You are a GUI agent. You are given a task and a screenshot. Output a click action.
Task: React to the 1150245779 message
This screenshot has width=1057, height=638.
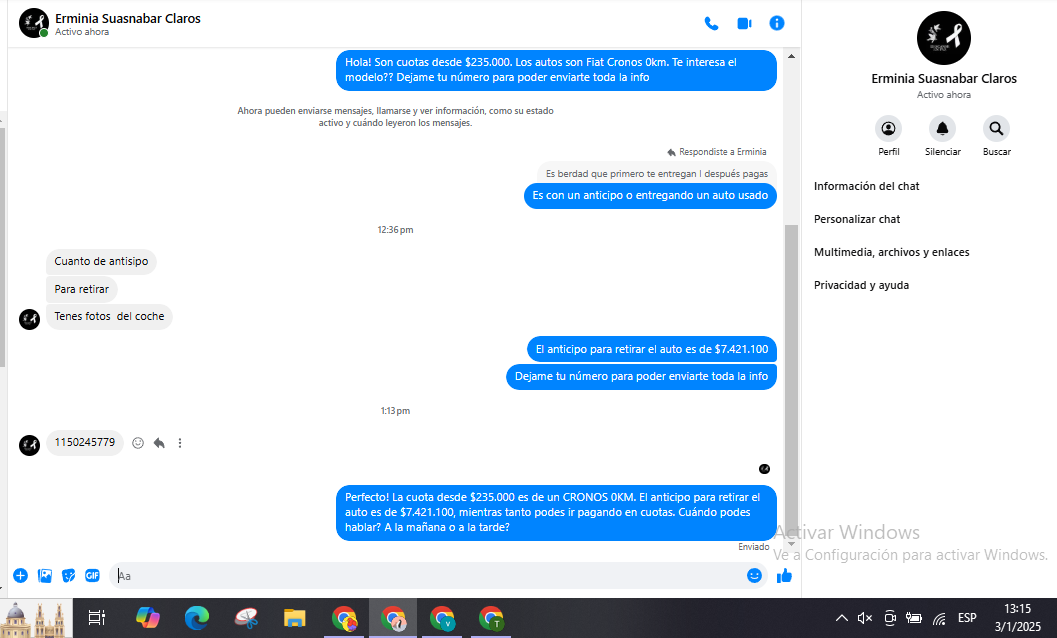(138, 443)
